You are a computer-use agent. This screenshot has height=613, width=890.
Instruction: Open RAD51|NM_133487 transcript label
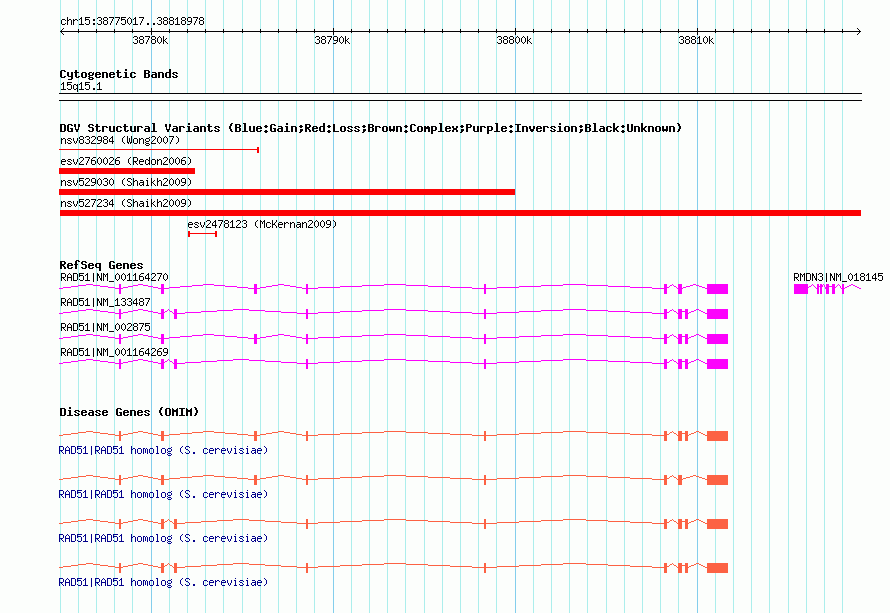coord(105,302)
